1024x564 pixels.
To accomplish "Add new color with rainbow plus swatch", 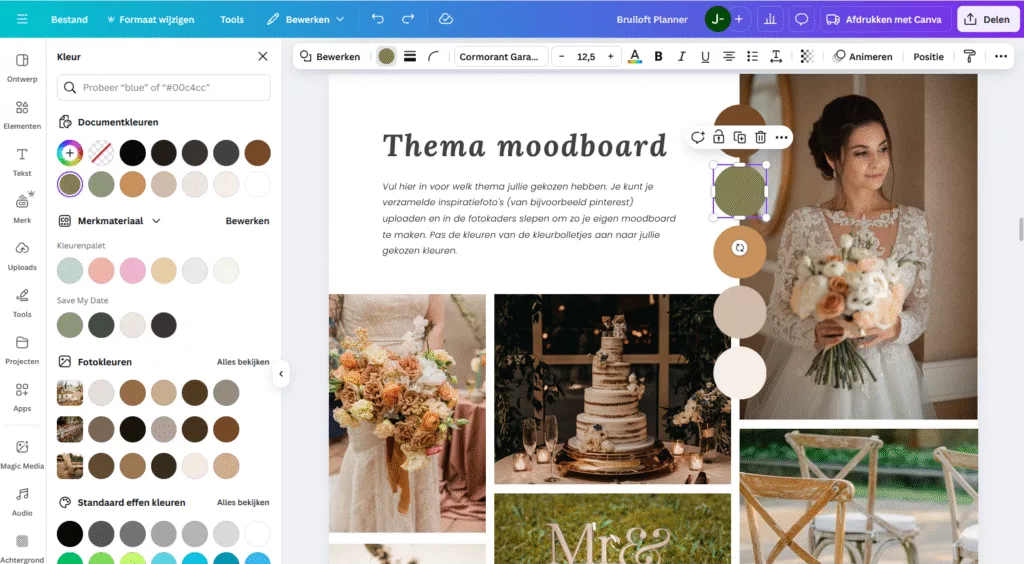I will tap(70, 153).
